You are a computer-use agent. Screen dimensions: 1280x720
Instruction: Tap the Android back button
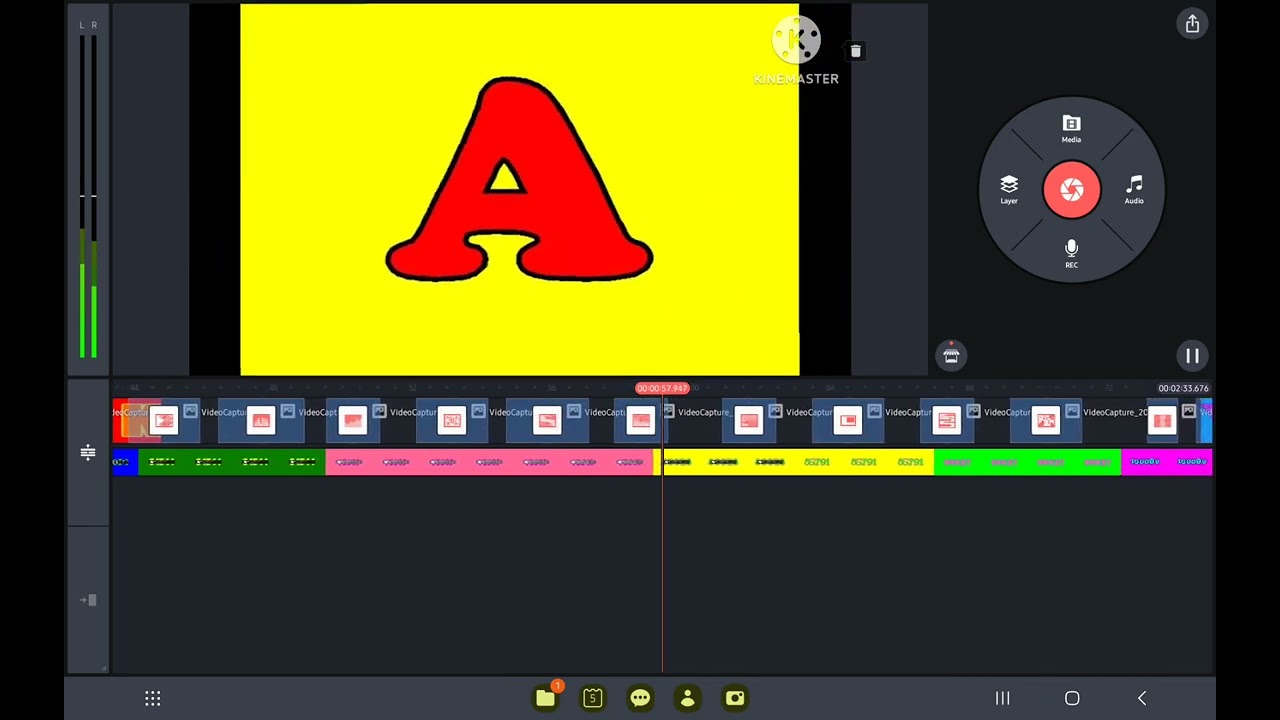tap(1142, 698)
